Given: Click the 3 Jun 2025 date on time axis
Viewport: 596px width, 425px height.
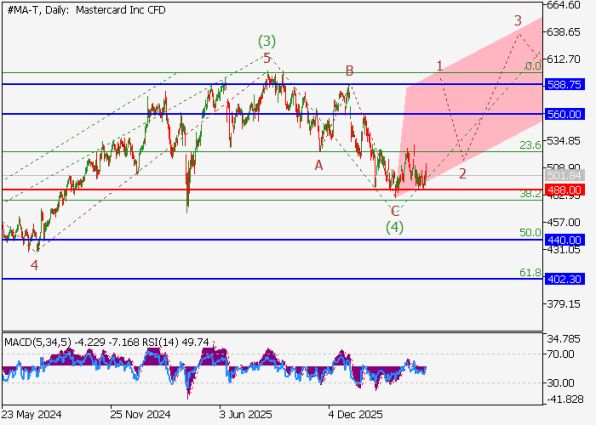Looking at the screenshot, I should tap(246, 414).
